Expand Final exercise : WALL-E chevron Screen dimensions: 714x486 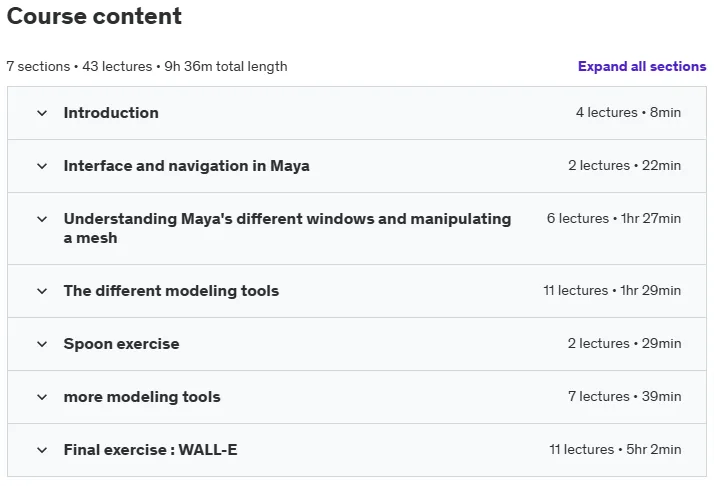42,450
